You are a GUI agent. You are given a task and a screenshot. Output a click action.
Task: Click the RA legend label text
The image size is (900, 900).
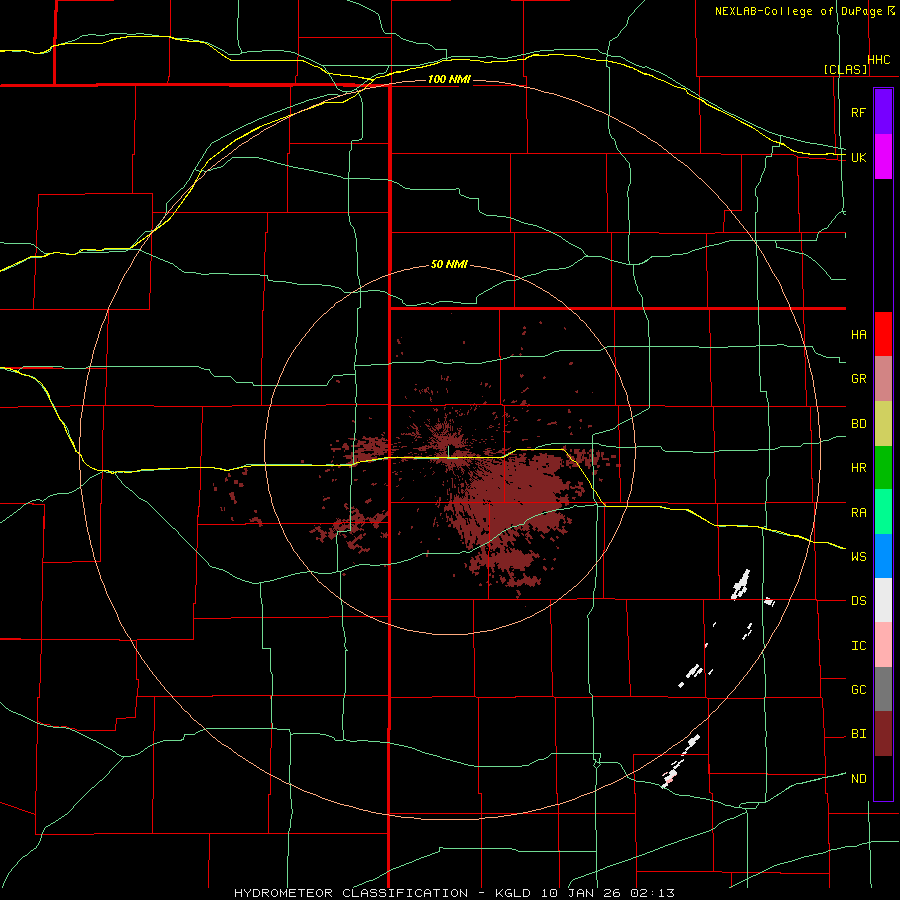[x=859, y=512]
